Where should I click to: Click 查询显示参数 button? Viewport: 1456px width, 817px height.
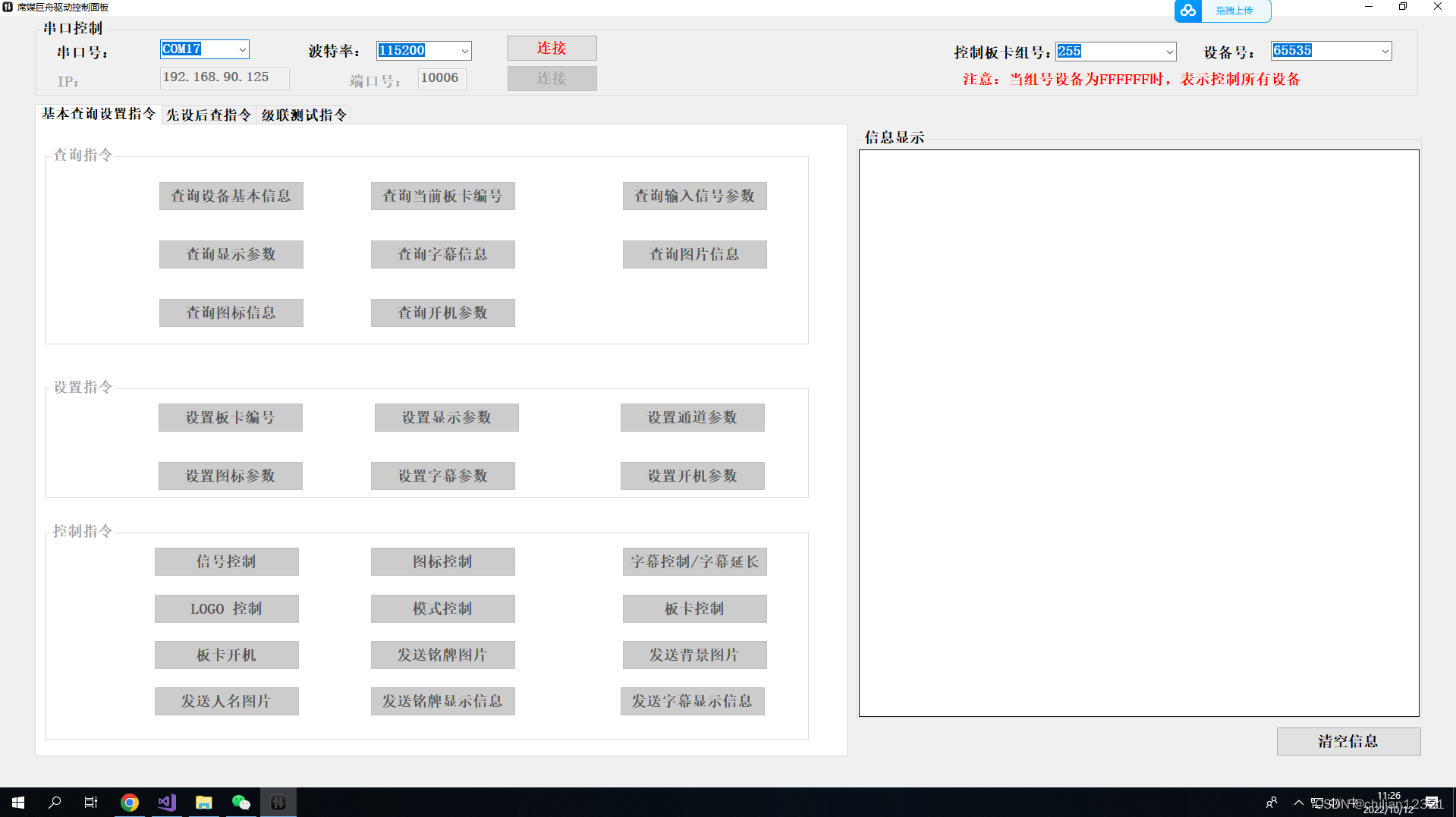[x=231, y=254]
